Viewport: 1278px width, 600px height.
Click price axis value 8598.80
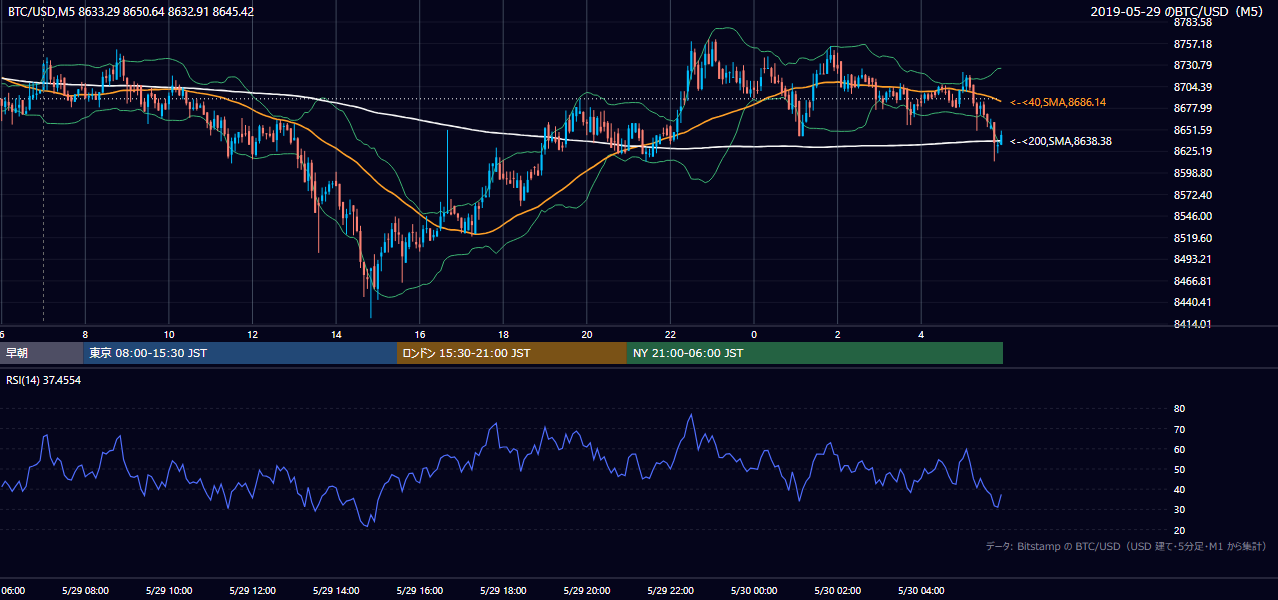point(1192,173)
